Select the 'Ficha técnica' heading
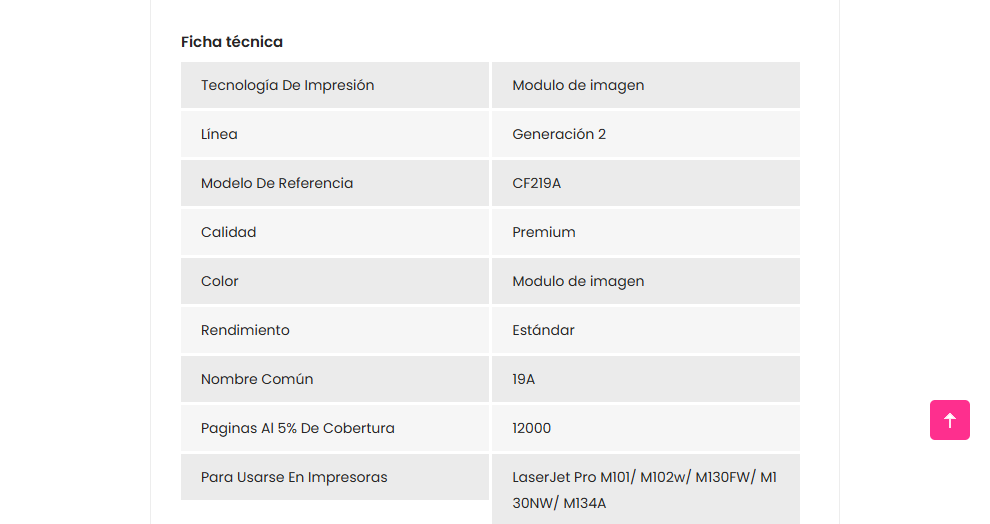This screenshot has height=524, width=990. (232, 42)
